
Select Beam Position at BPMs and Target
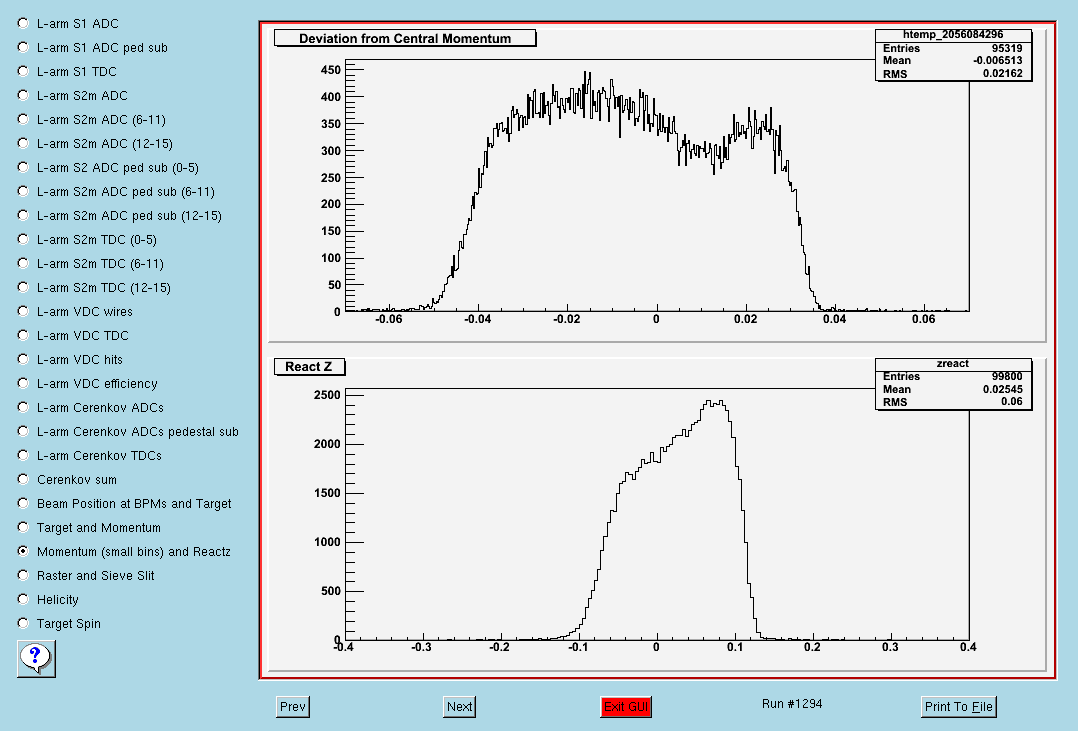tap(23, 503)
